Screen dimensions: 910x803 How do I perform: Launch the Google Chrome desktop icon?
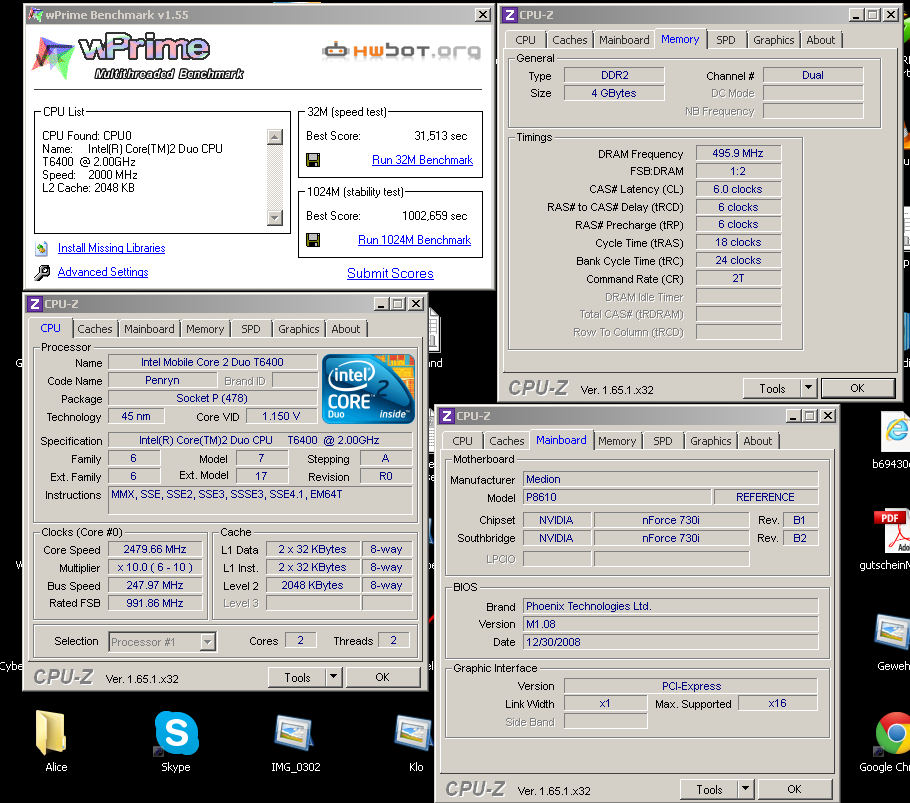pyautogui.click(x=894, y=733)
